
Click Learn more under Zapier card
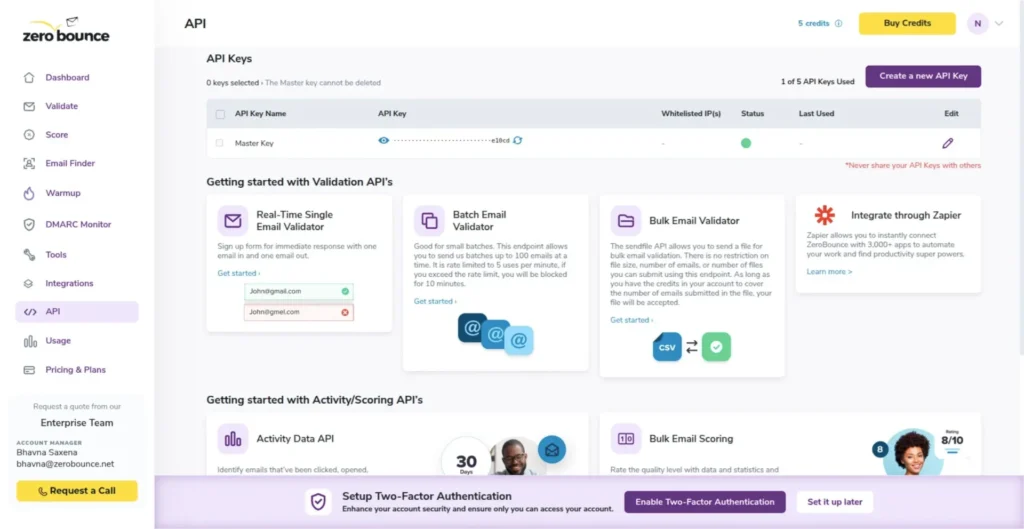click(829, 272)
